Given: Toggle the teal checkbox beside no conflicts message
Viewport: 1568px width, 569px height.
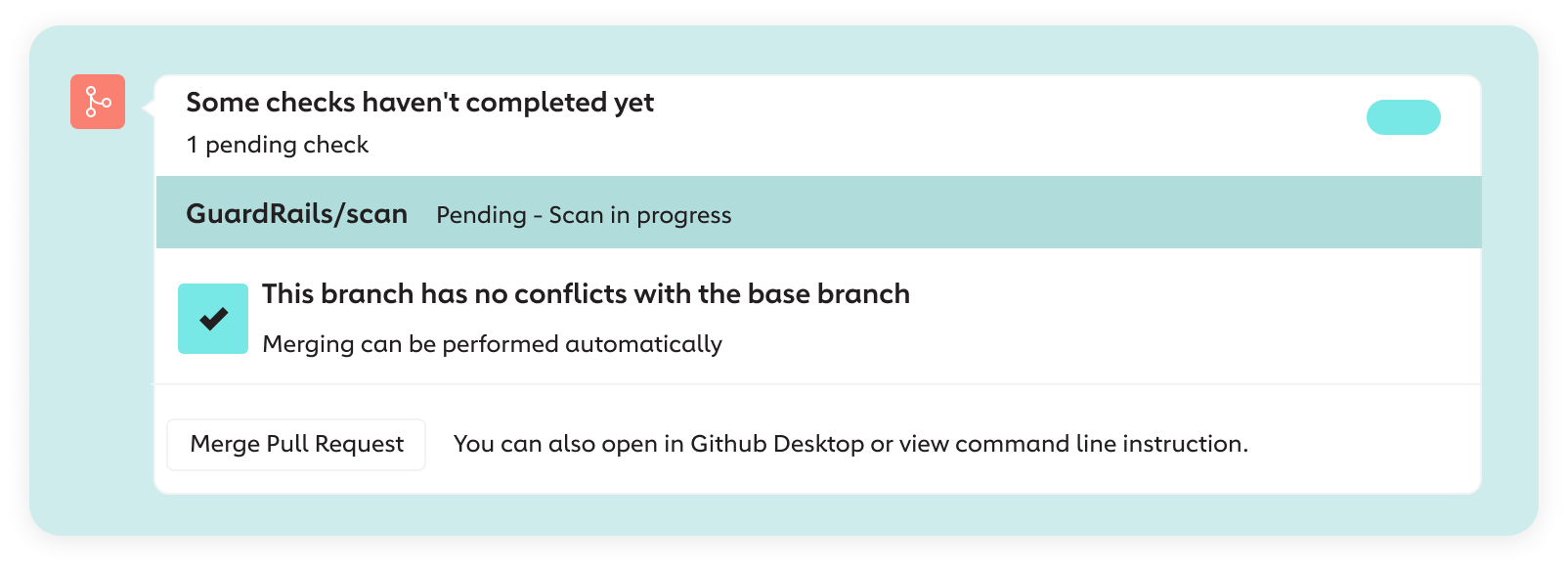Looking at the screenshot, I should coord(213,319).
